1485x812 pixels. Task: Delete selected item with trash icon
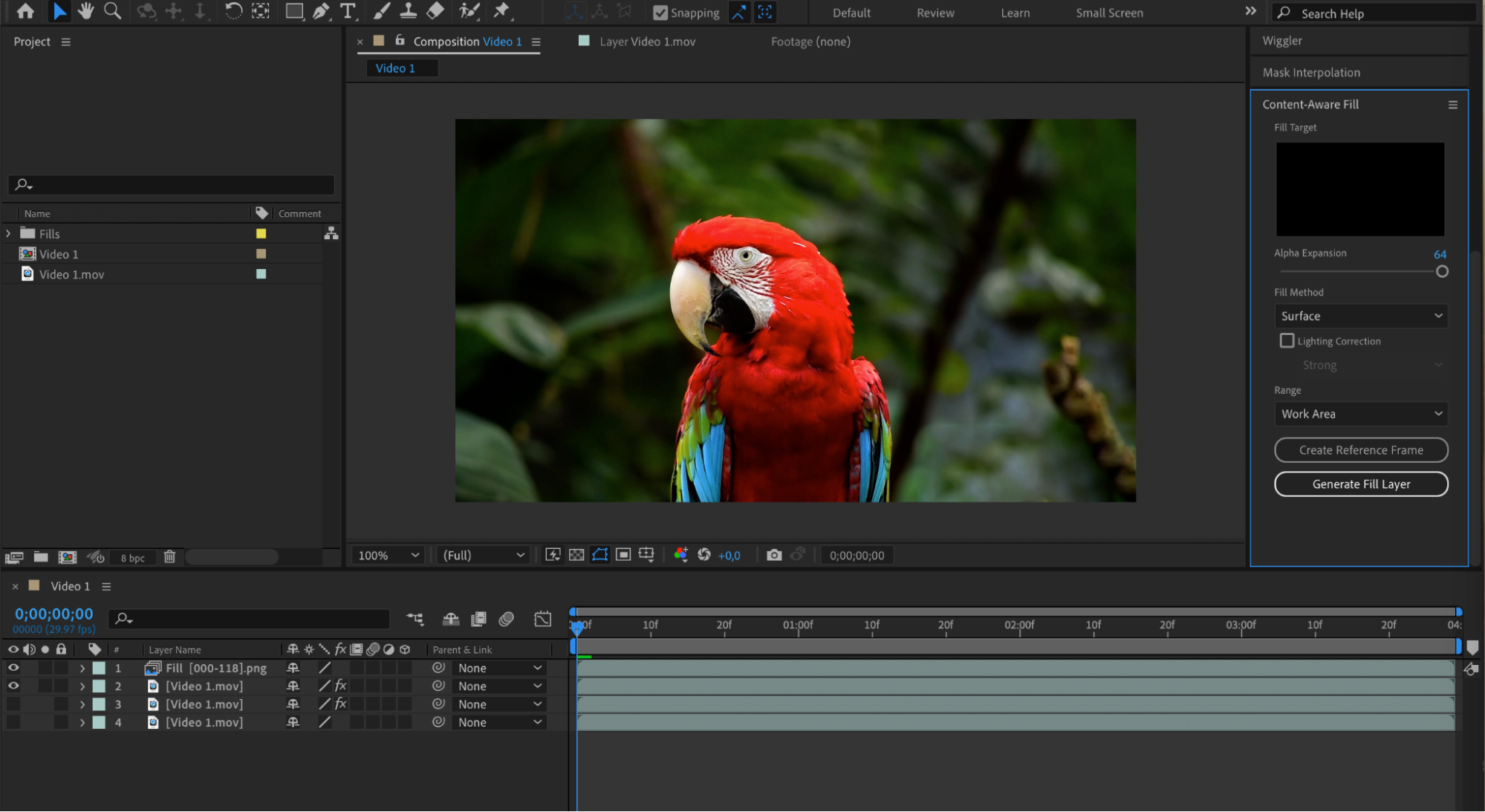pyautogui.click(x=169, y=556)
